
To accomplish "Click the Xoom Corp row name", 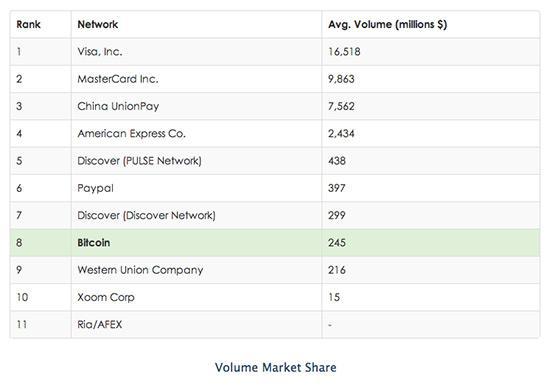I will pyautogui.click(x=106, y=297).
